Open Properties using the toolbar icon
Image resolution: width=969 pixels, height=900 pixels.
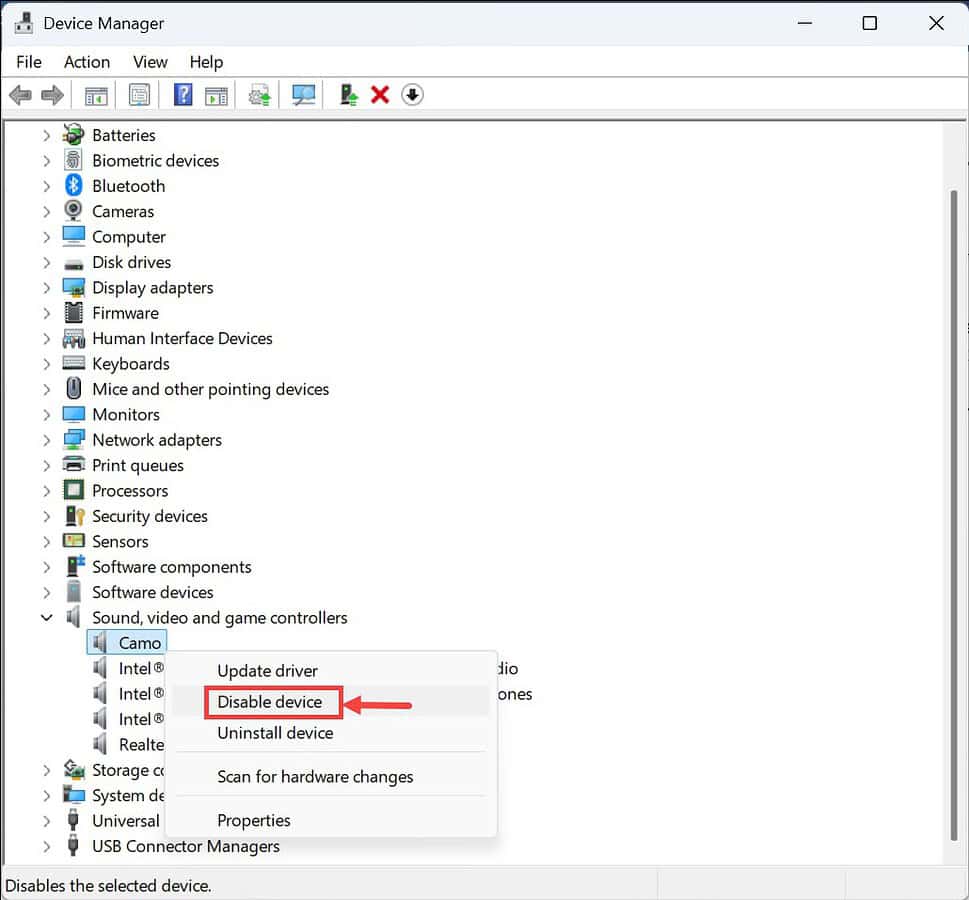pos(139,94)
